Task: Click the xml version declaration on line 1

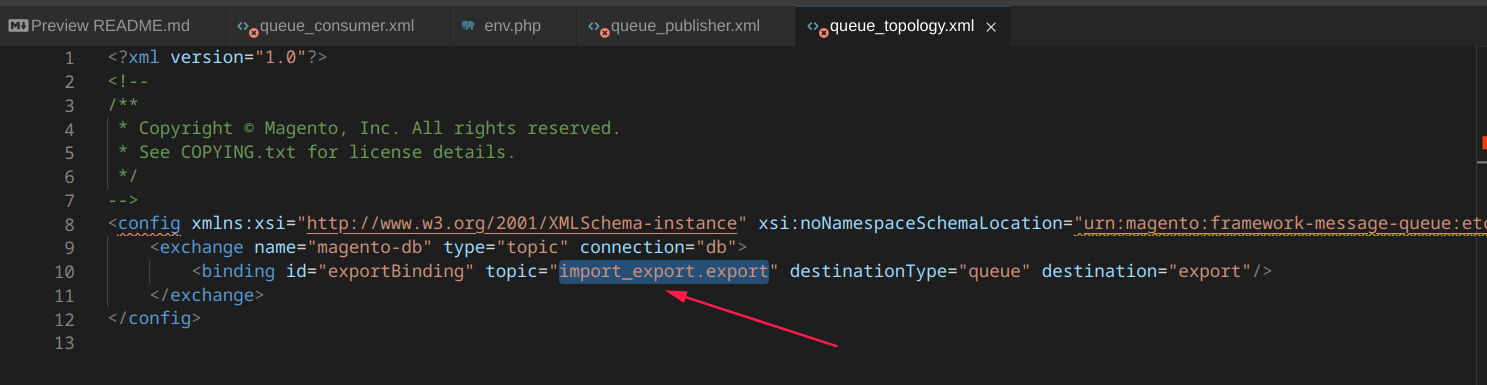Action: [217, 57]
